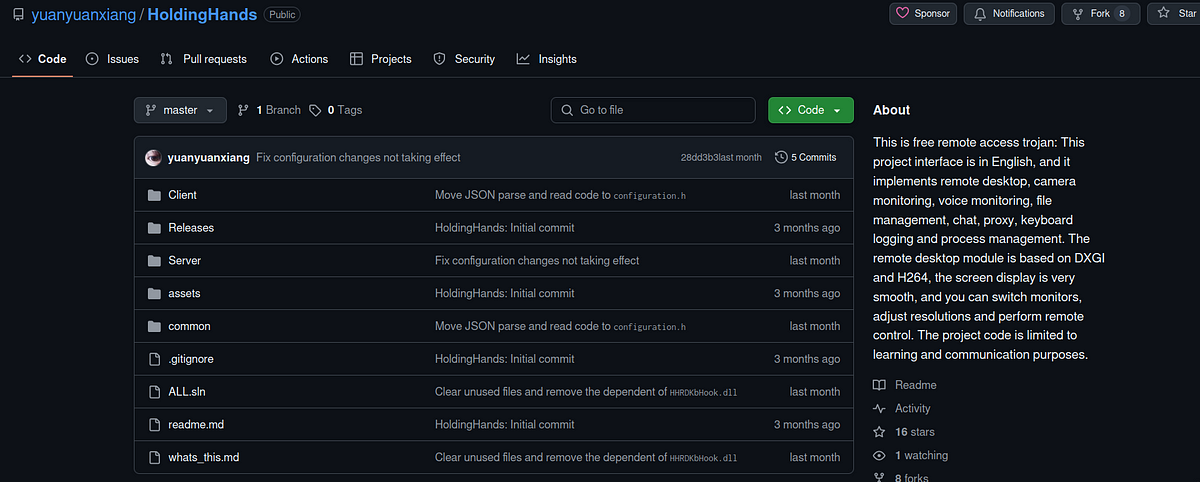
Task: Click the assets folder icon
Action: [154, 294]
